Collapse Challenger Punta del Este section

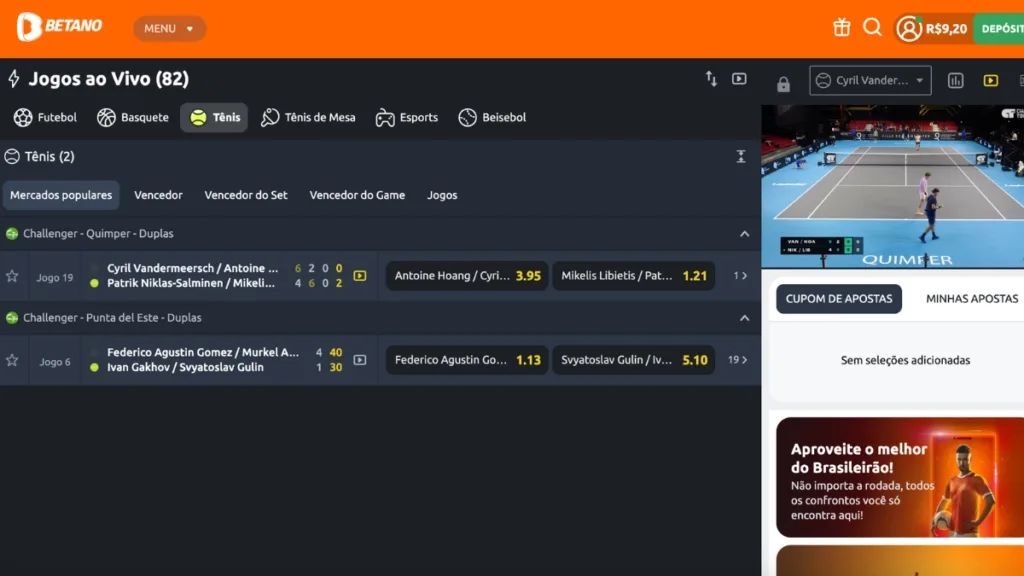744,318
